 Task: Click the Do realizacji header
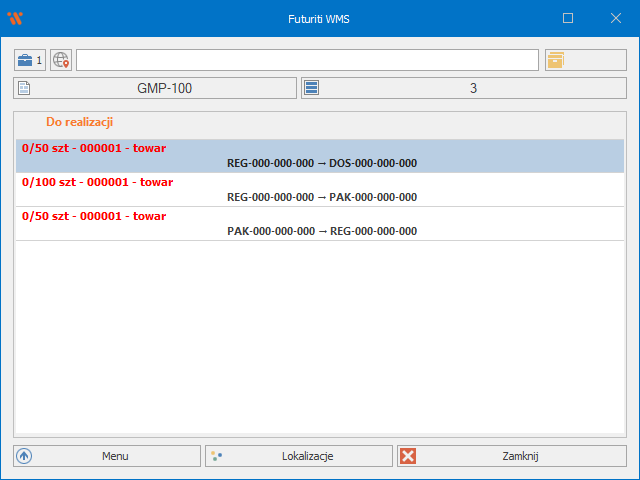click(x=80, y=122)
